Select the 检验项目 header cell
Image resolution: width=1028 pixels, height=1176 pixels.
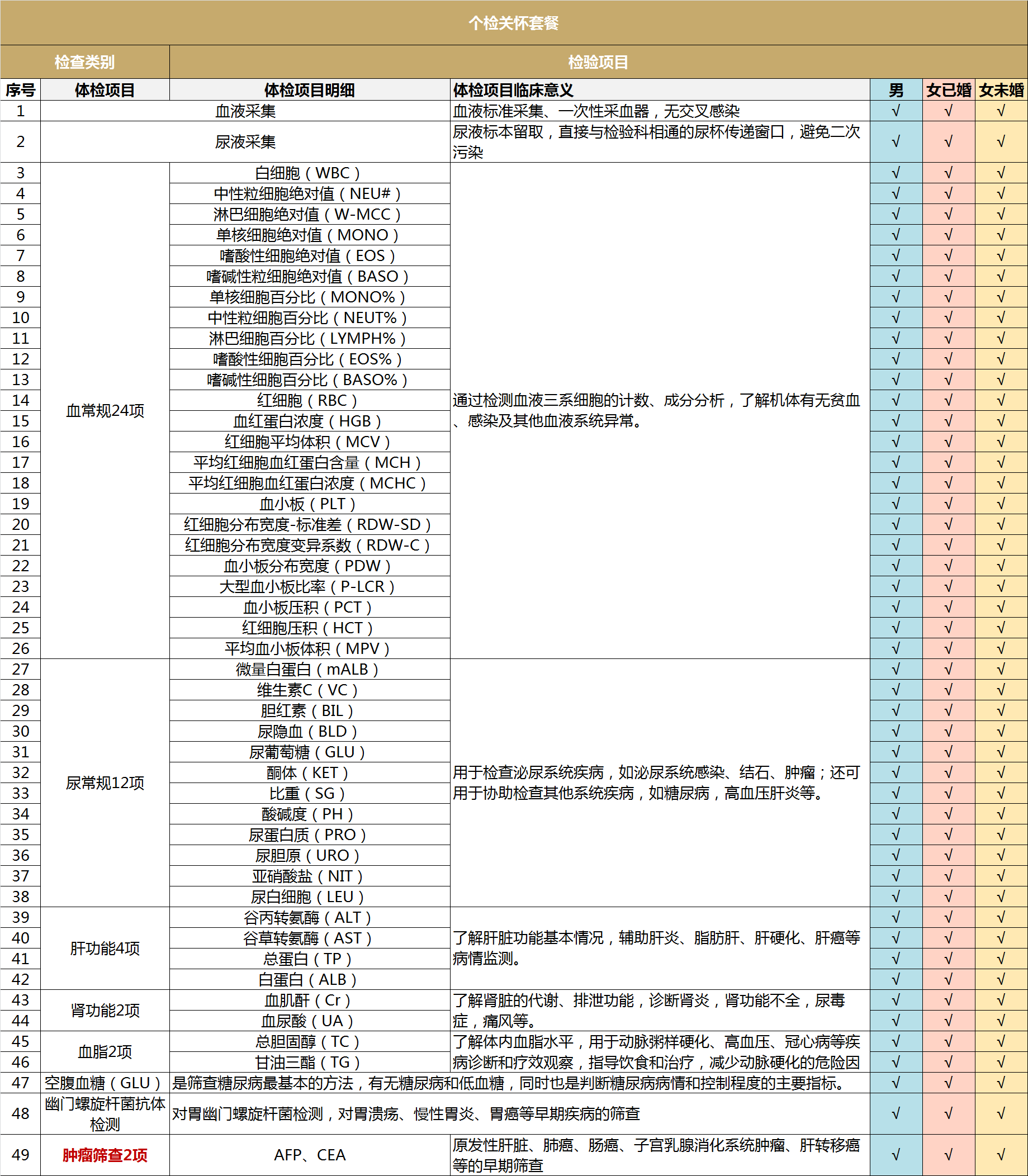(x=598, y=62)
